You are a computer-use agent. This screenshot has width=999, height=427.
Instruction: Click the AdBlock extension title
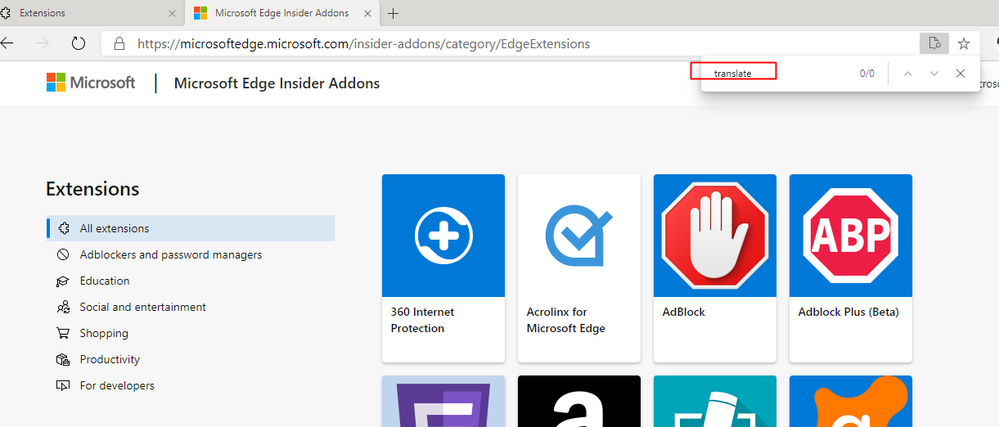tap(684, 312)
